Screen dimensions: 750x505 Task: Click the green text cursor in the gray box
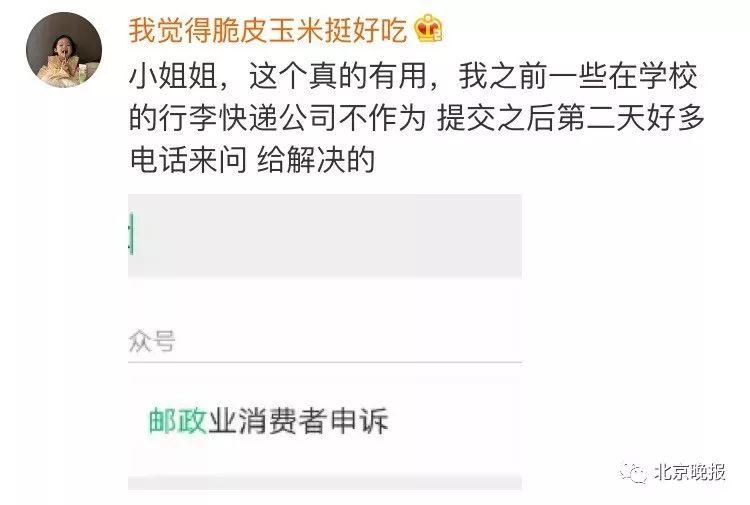[131, 234]
